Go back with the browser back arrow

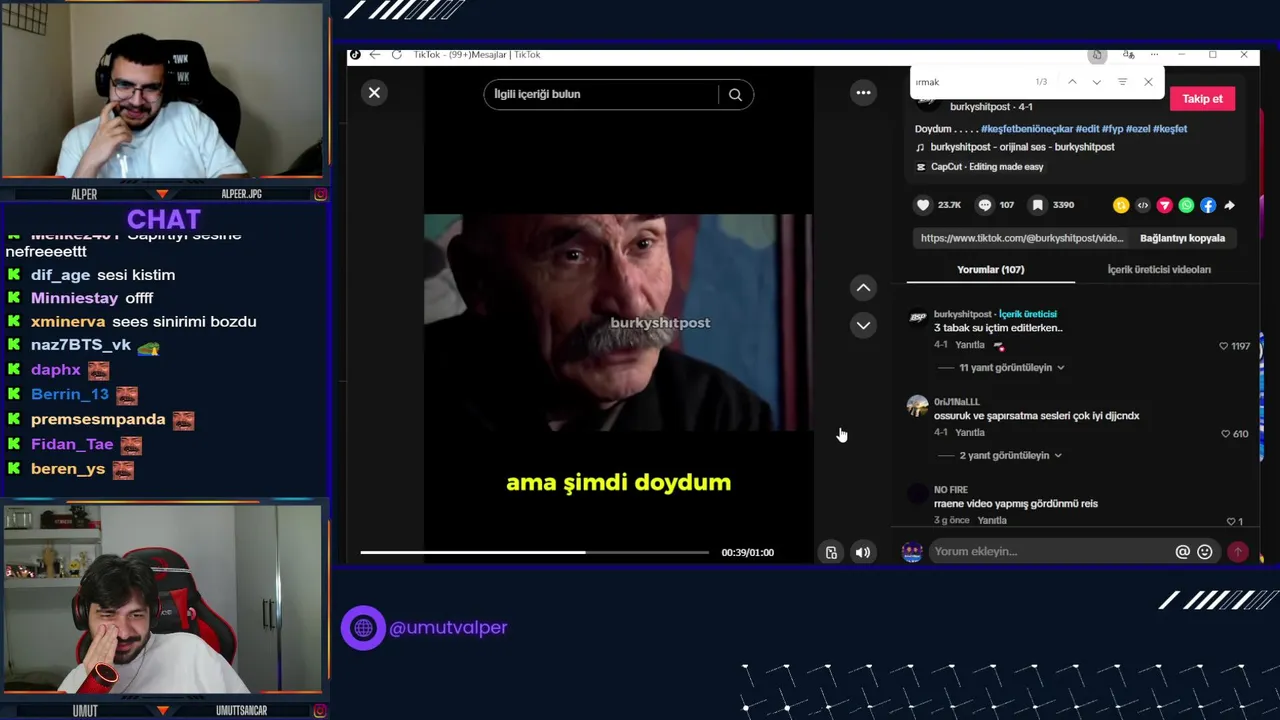tap(374, 55)
